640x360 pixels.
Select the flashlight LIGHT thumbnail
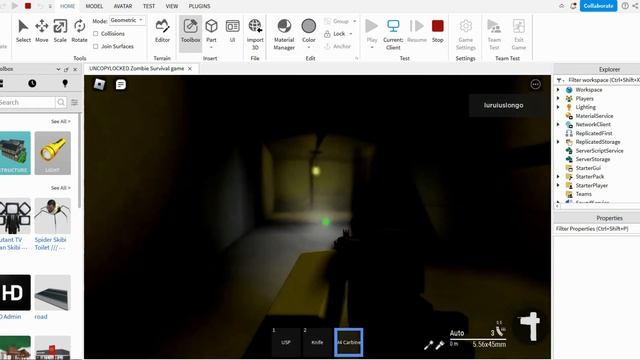[53, 153]
